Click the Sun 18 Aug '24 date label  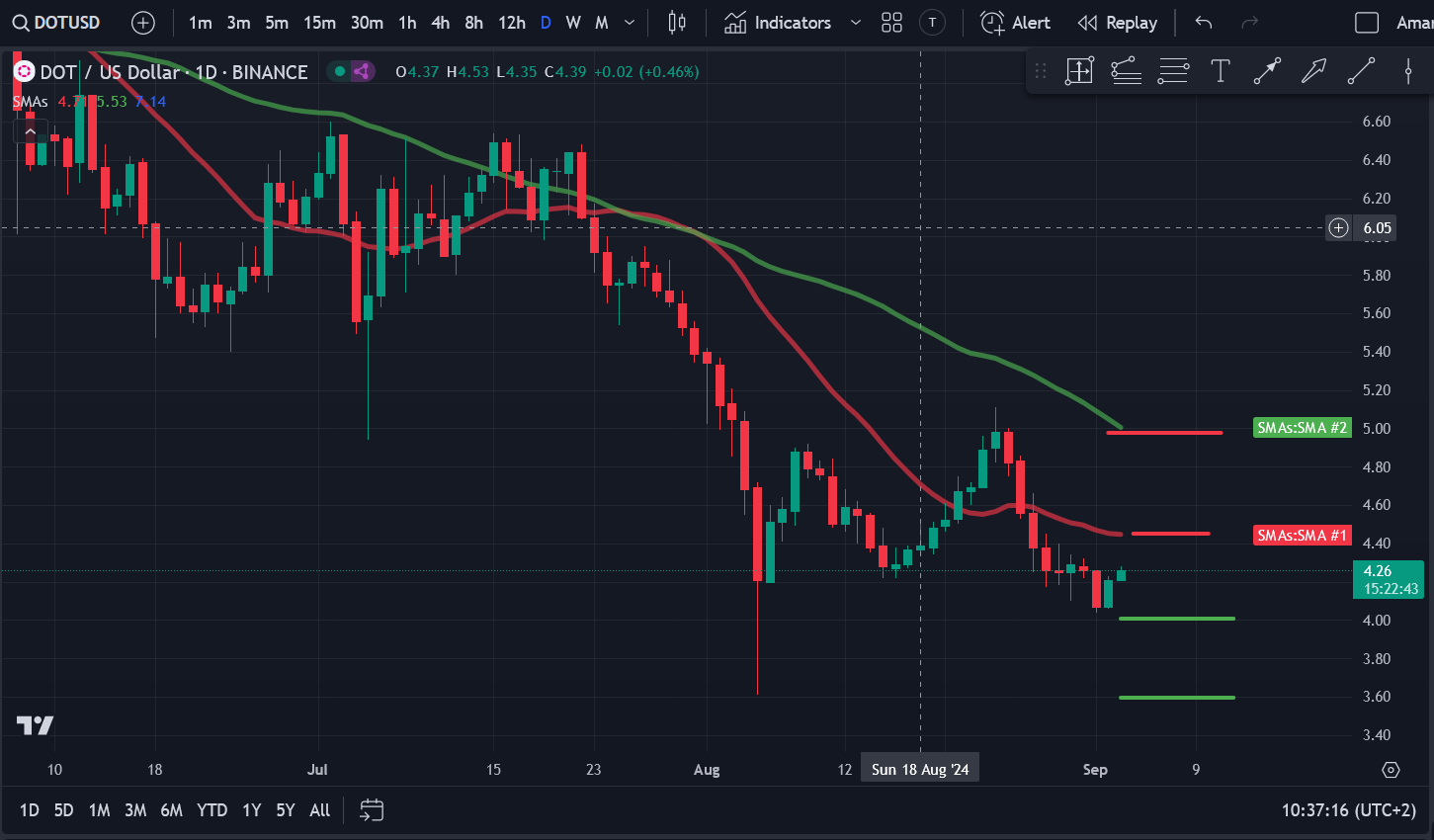(x=920, y=769)
